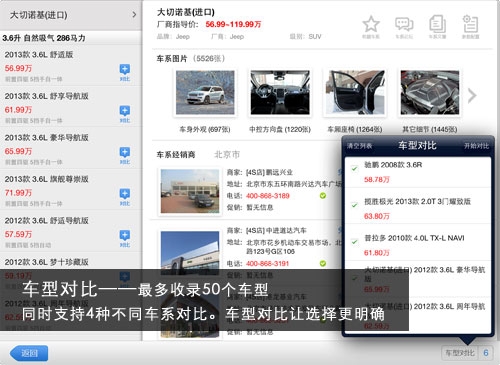Click the 车系经销商 section title

pos(176,155)
